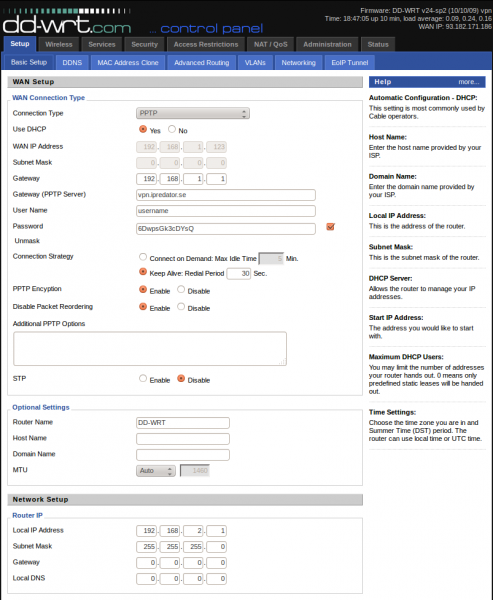Click last octet of WAN Gateway
This screenshot has height=600, width=493.
point(217,179)
